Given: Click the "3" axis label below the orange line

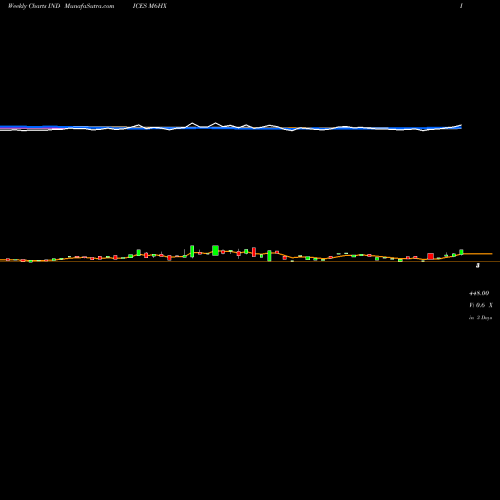Looking at the screenshot, I should click(478, 266).
